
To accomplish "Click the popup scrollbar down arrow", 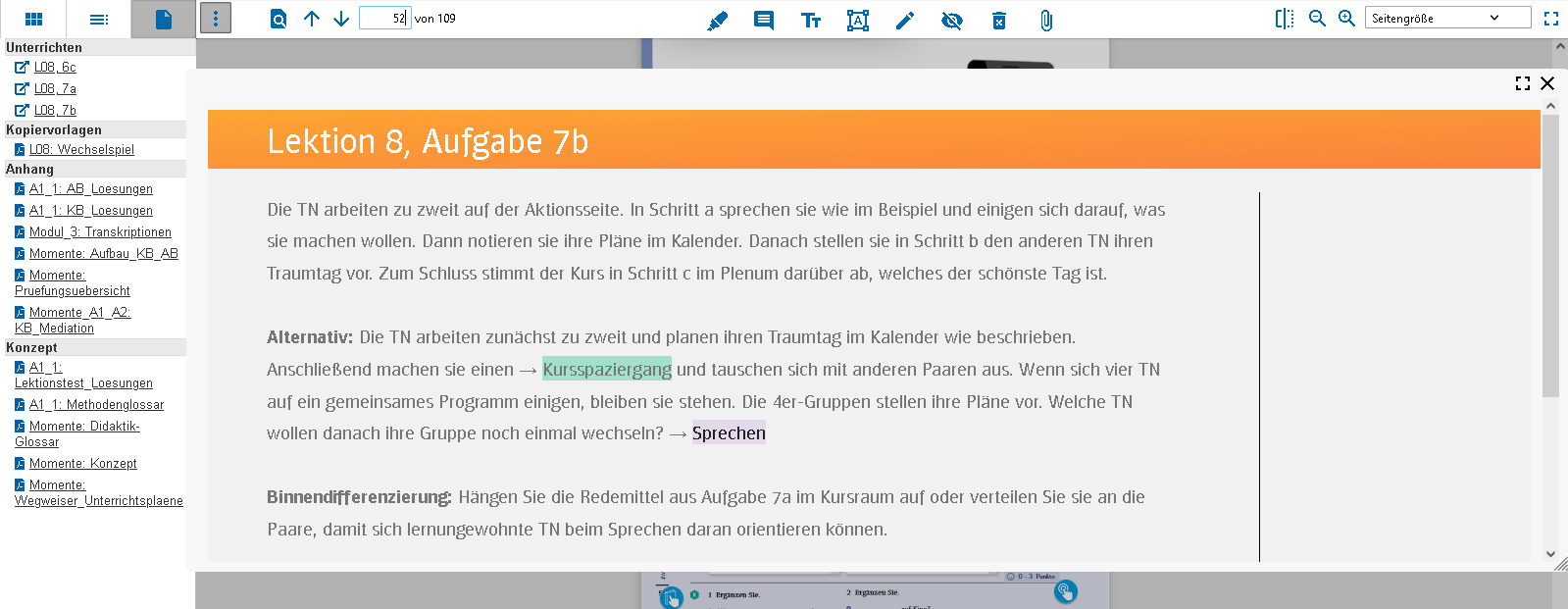I will pos(1550,554).
